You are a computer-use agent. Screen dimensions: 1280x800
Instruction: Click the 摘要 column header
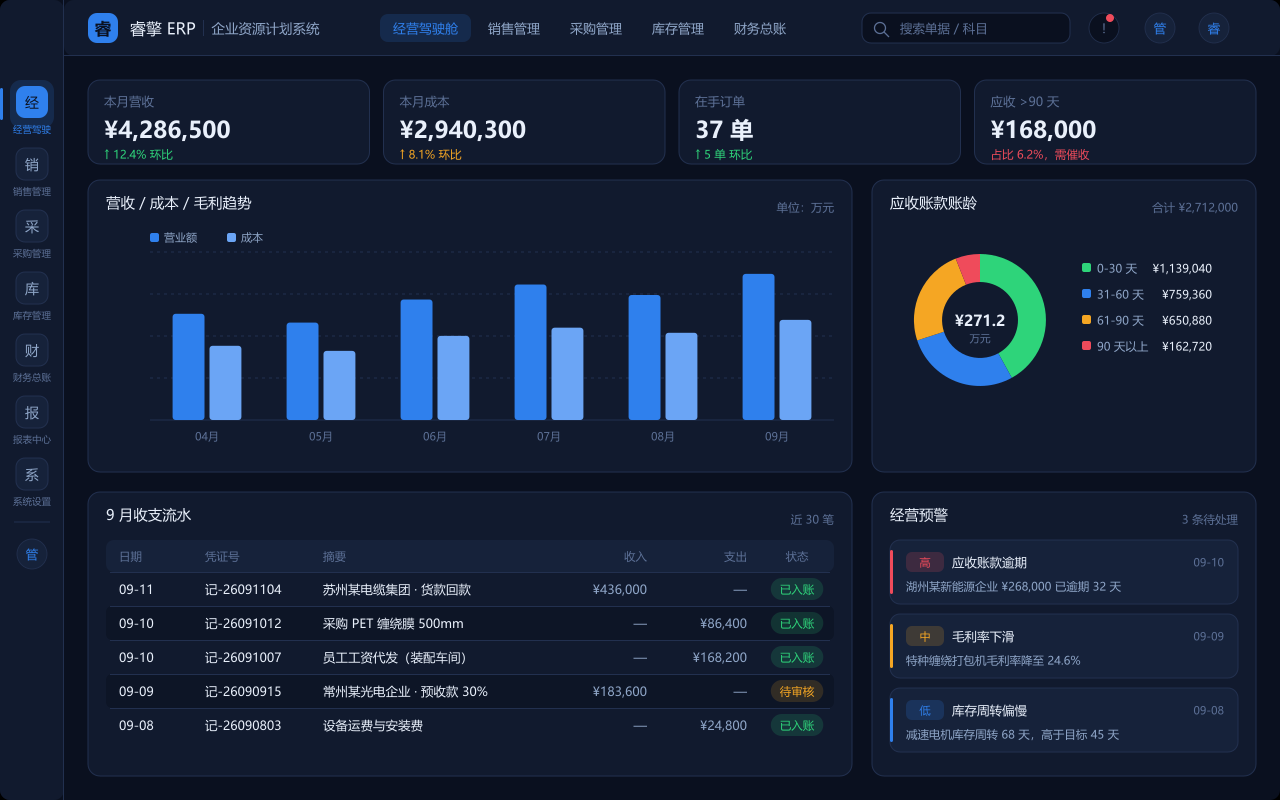(x=335, y=556)
